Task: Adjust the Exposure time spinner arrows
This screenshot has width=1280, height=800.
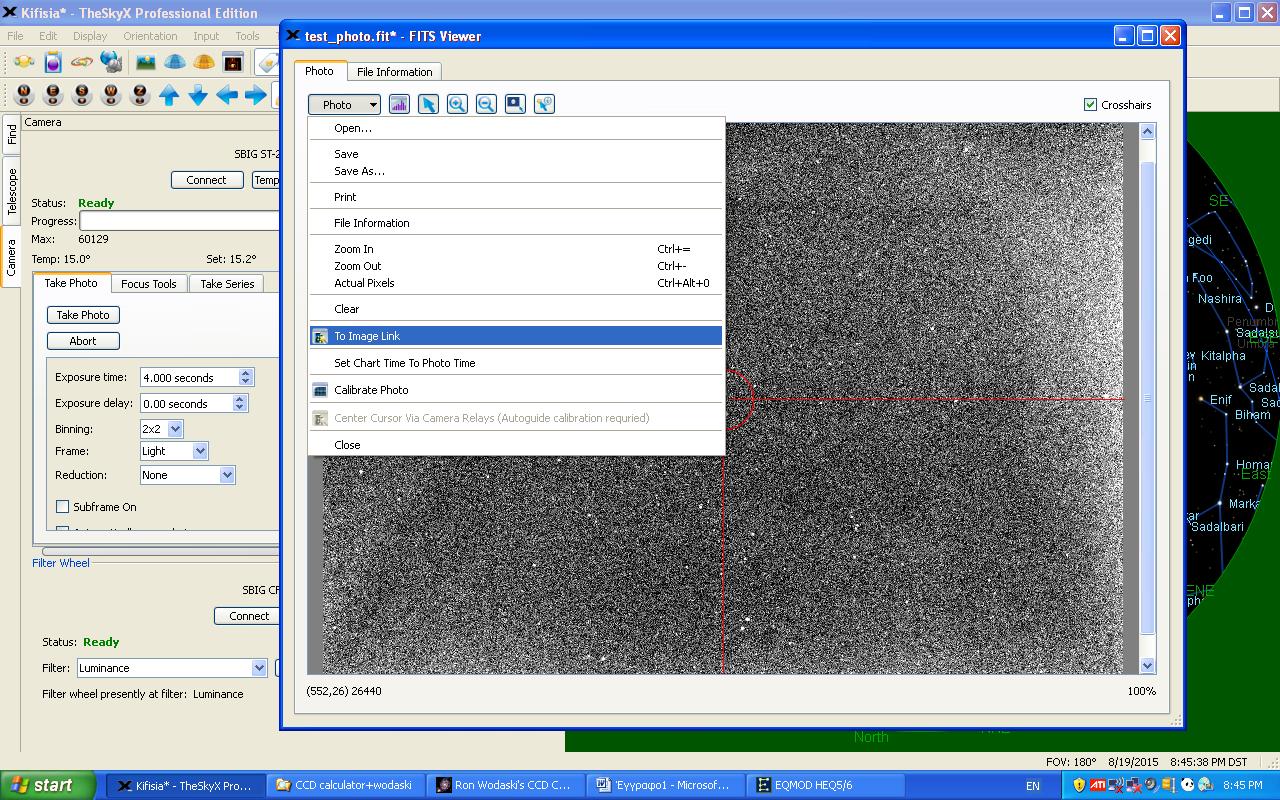Action: 246,377
